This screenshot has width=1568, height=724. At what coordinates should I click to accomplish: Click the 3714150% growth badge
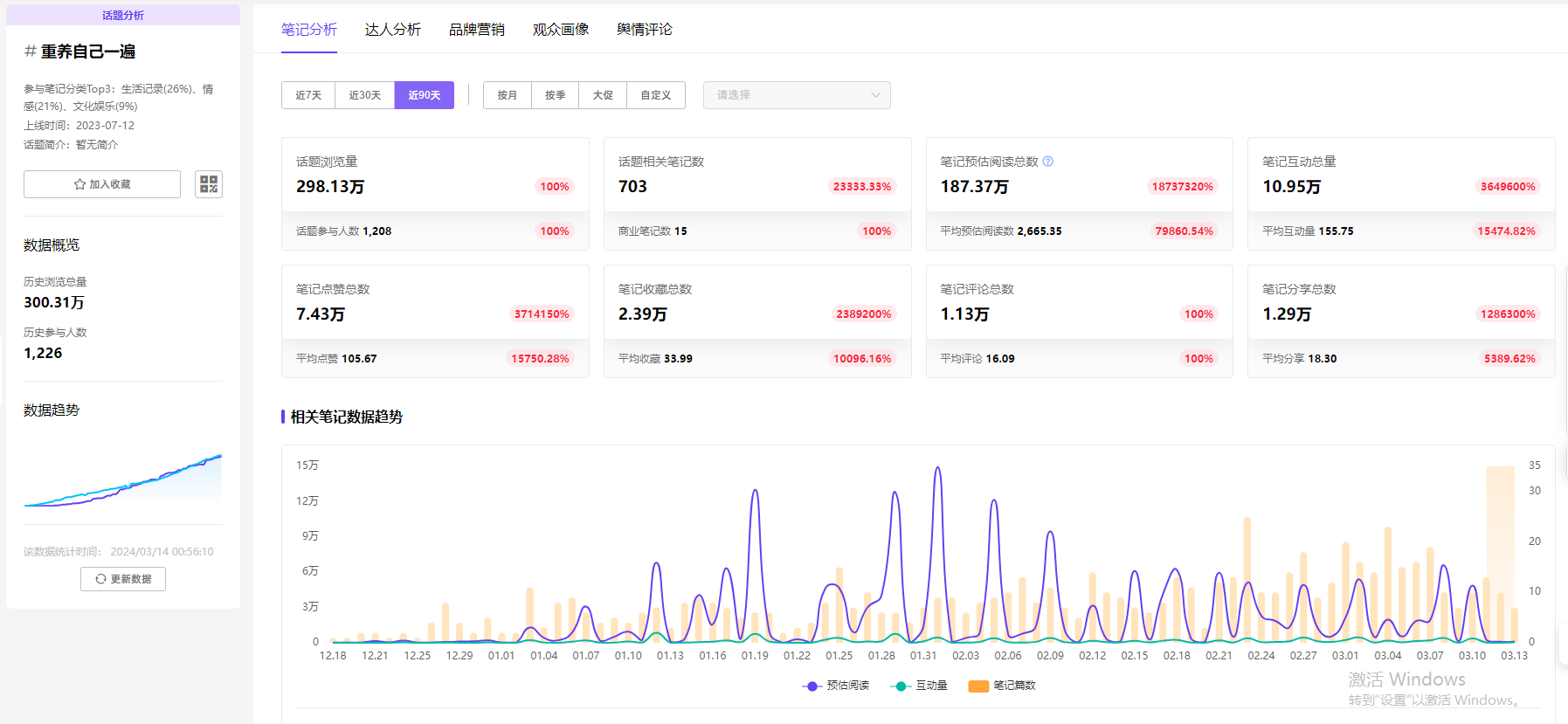(542, 314)
